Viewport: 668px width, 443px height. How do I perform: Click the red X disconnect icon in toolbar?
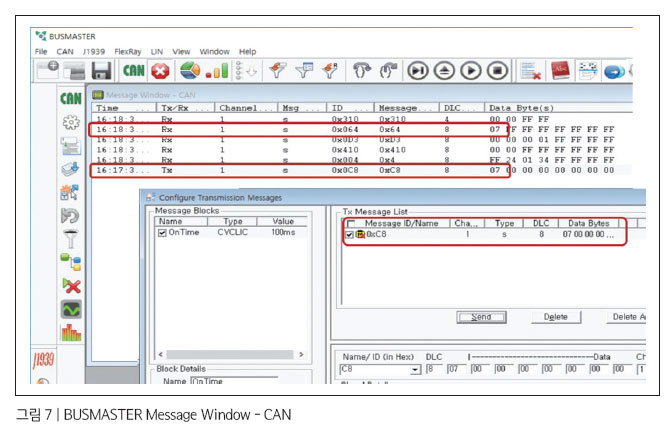[160, 71]
